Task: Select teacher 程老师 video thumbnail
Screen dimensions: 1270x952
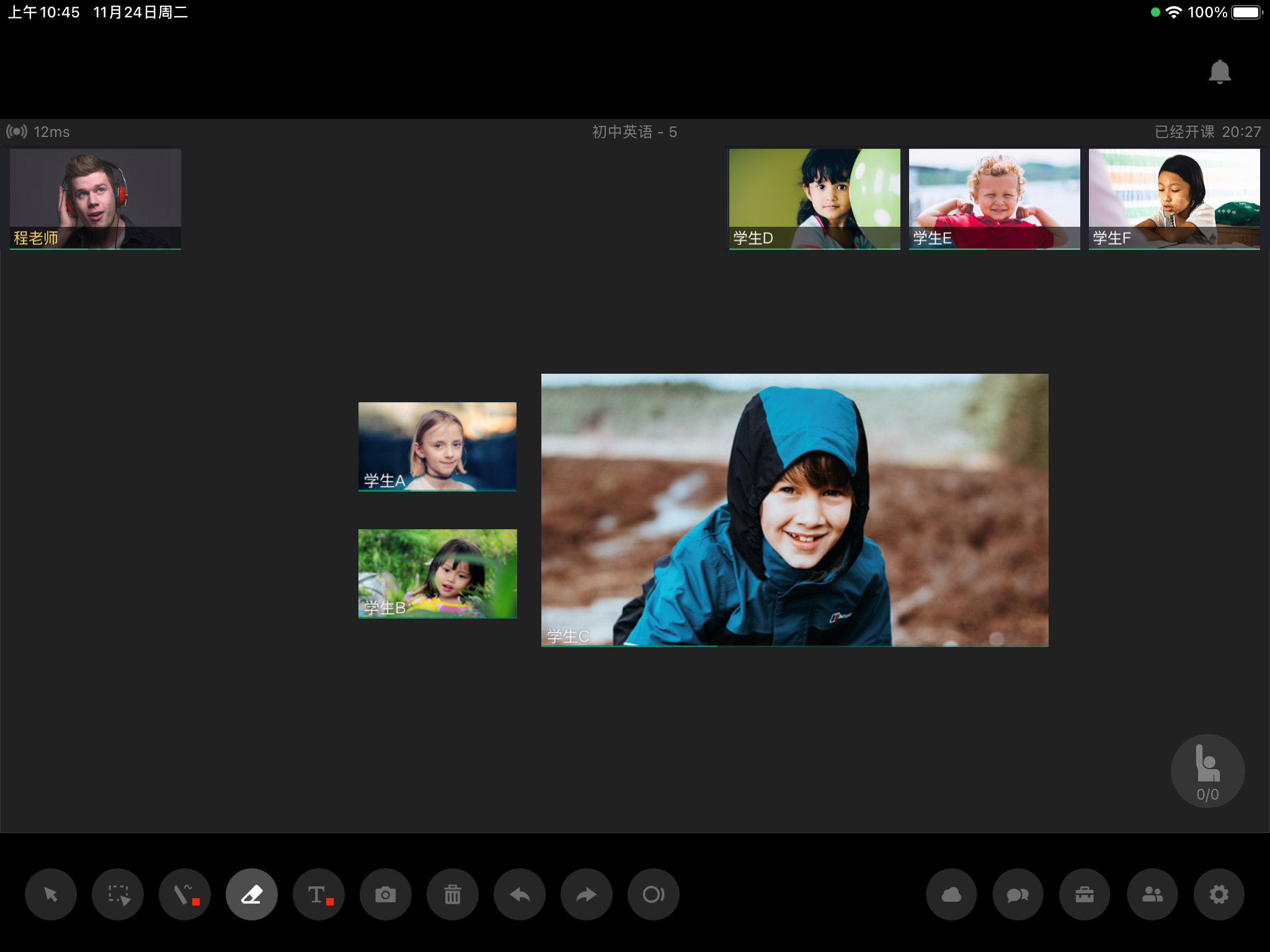Action: click(x=95, y=199)
